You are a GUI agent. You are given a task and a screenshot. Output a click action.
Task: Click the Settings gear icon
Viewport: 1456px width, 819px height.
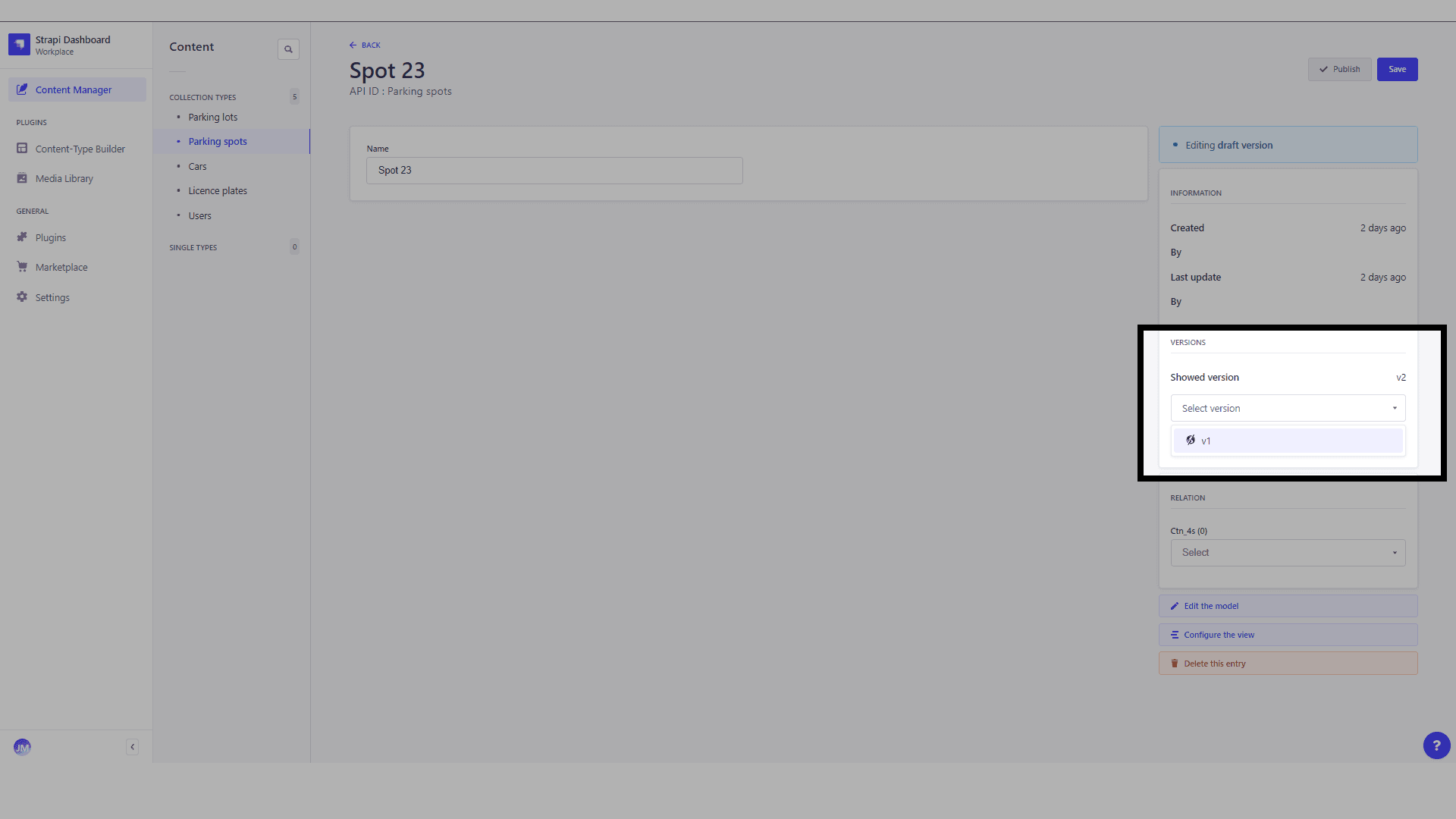pos(22,297)
